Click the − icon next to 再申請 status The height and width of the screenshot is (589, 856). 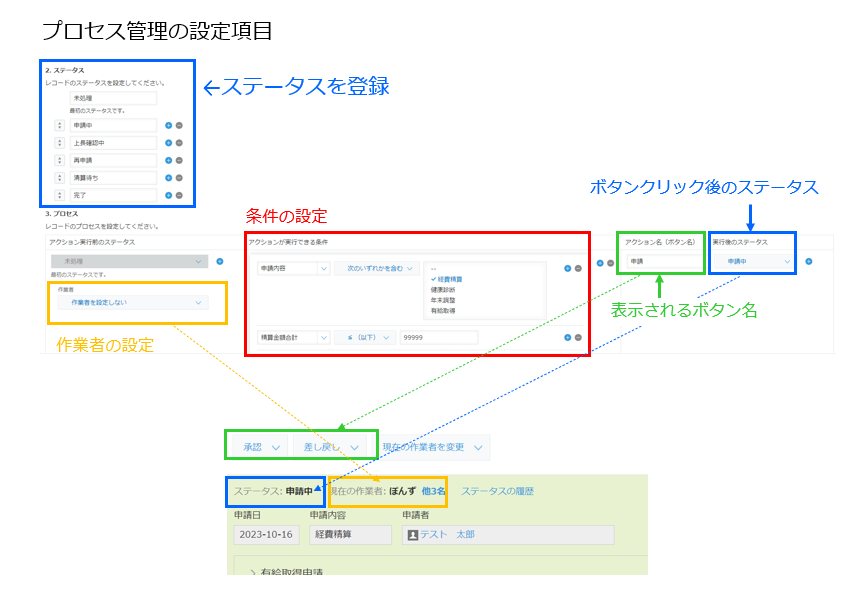pos(180,159)
